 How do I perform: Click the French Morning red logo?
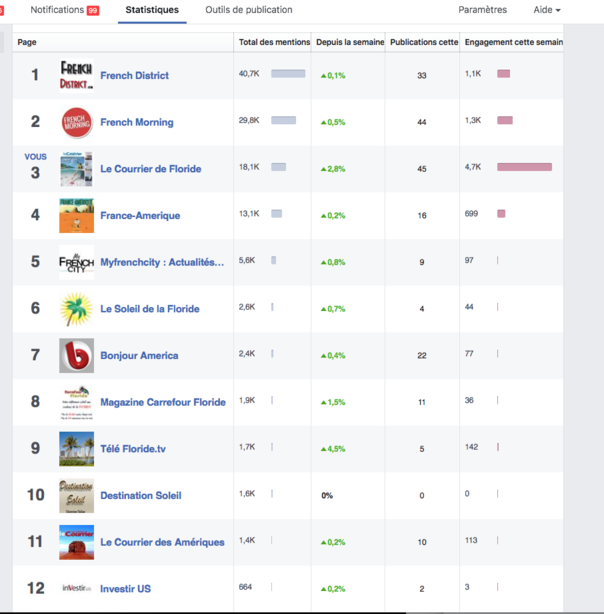(x=76, y=122)
